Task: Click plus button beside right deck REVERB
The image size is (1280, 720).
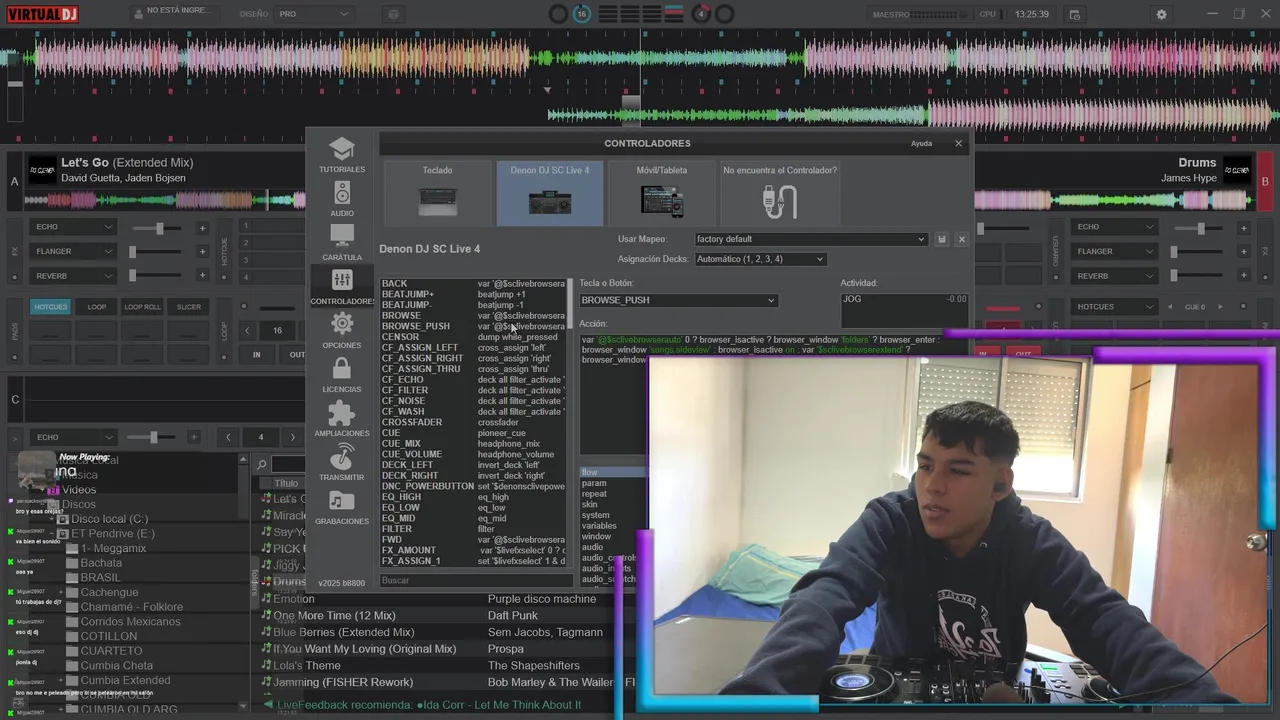Action: coord(1243,276)
